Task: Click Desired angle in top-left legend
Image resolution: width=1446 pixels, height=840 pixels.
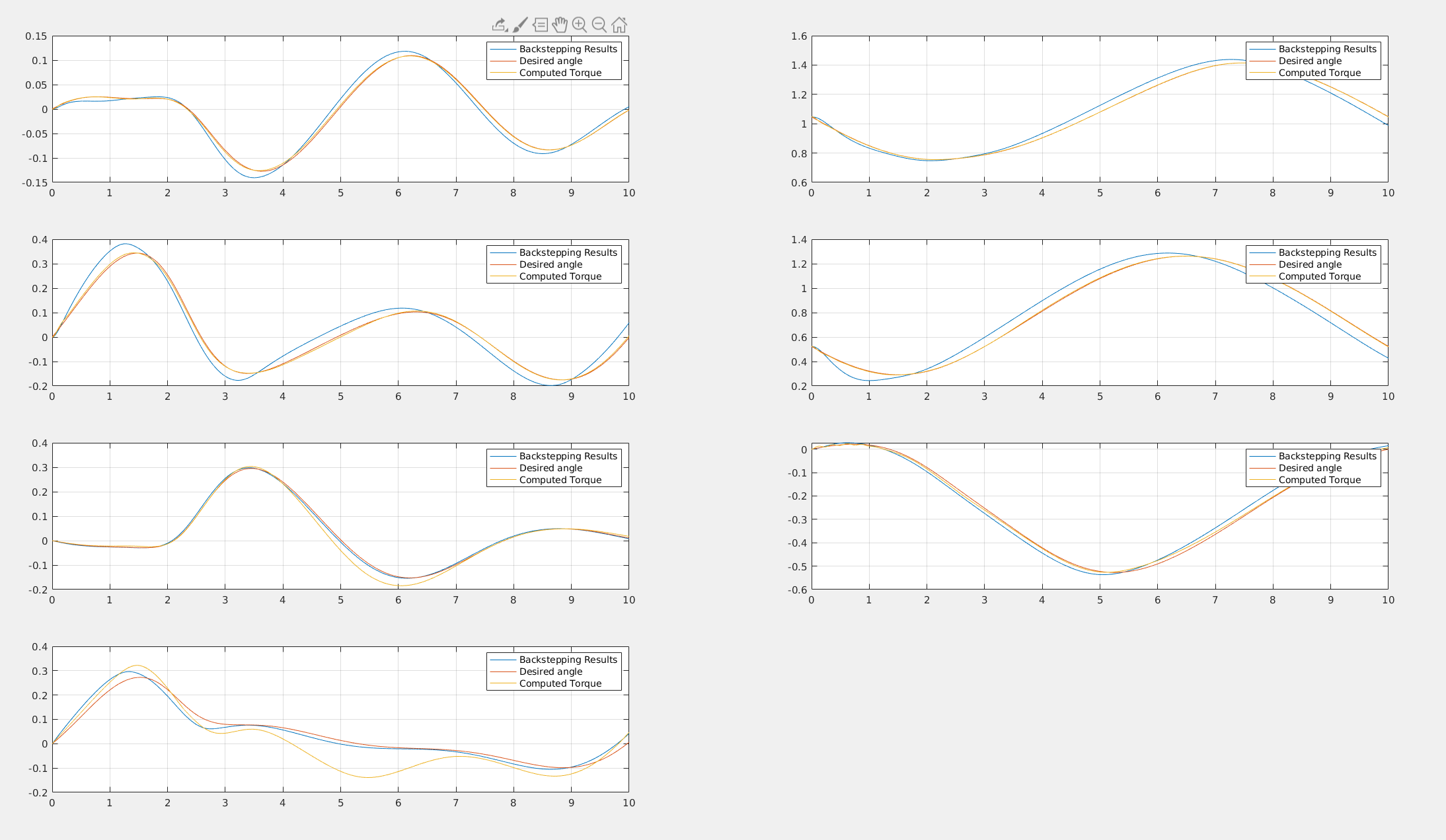Action: 551,61
